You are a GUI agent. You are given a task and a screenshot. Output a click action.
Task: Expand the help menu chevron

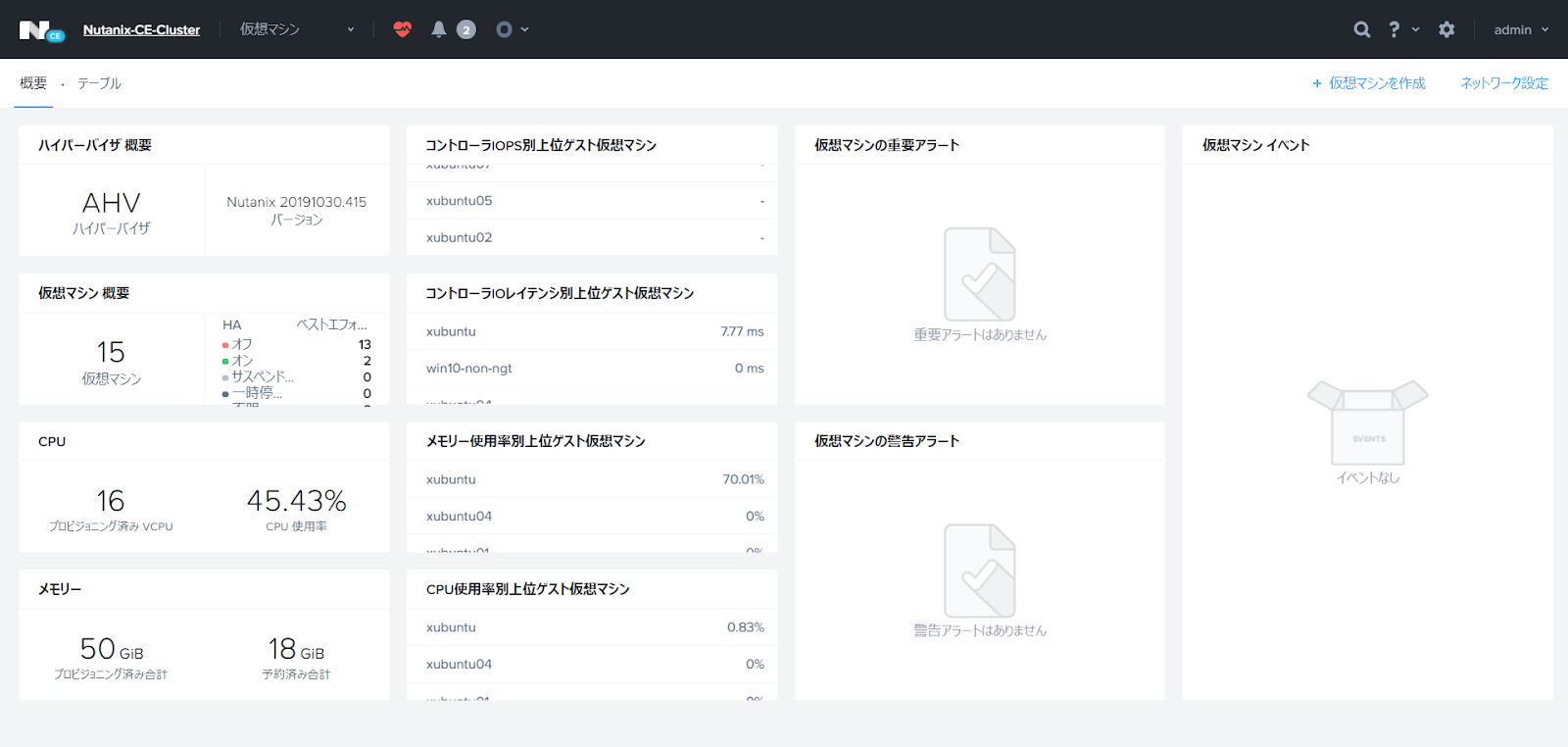[1416, 29]
